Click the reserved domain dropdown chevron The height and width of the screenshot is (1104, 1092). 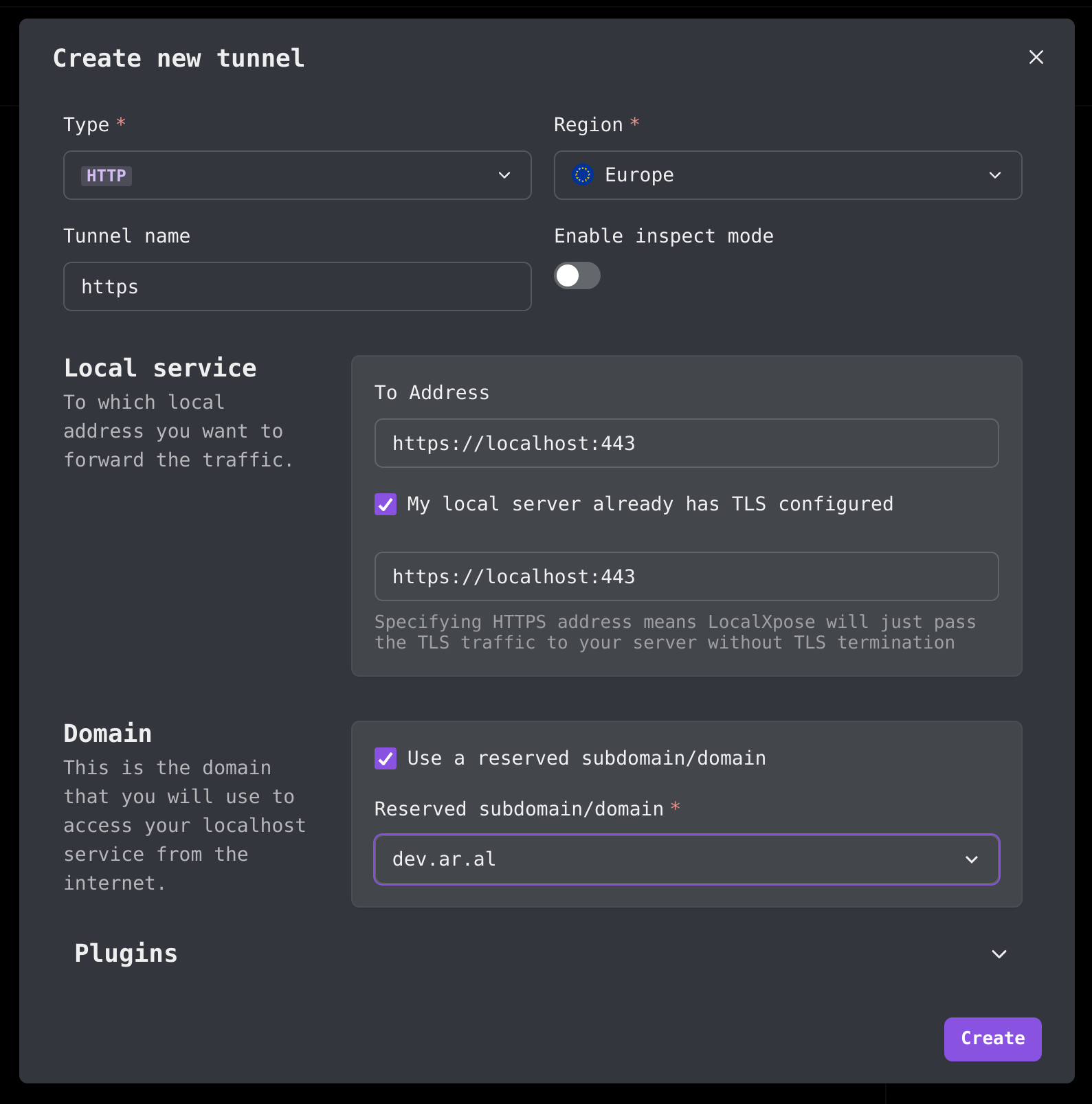971,859
